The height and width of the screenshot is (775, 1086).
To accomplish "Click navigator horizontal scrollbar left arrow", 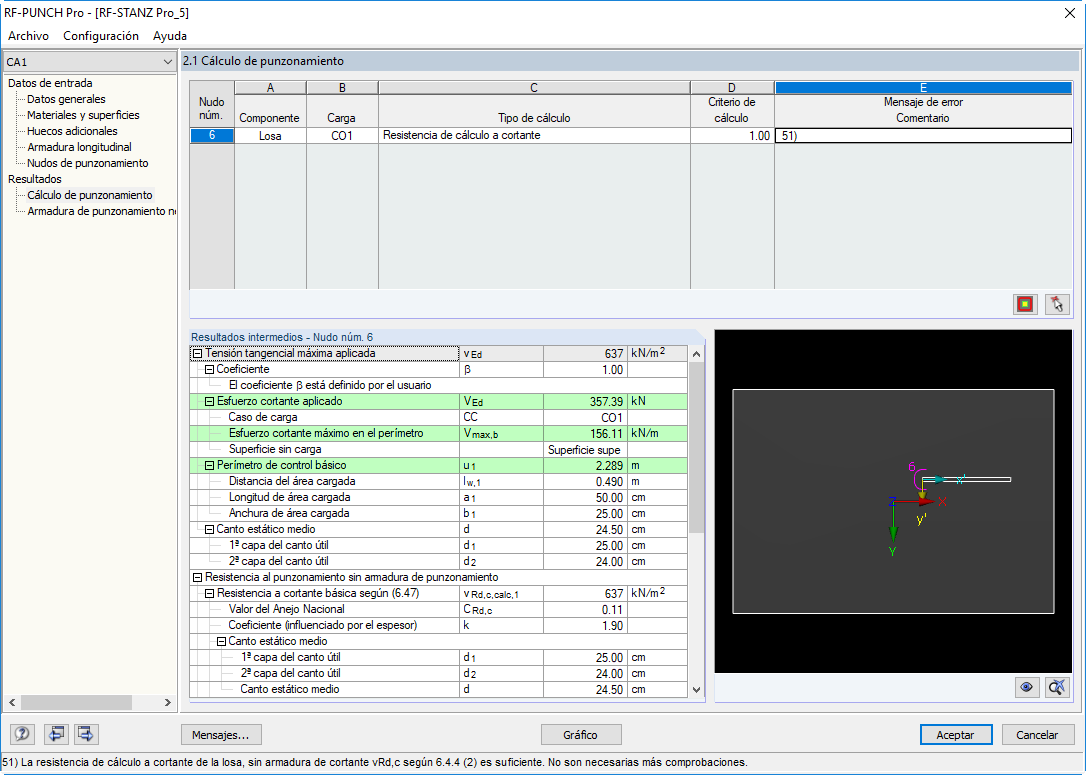I will (x=12, y=702).
